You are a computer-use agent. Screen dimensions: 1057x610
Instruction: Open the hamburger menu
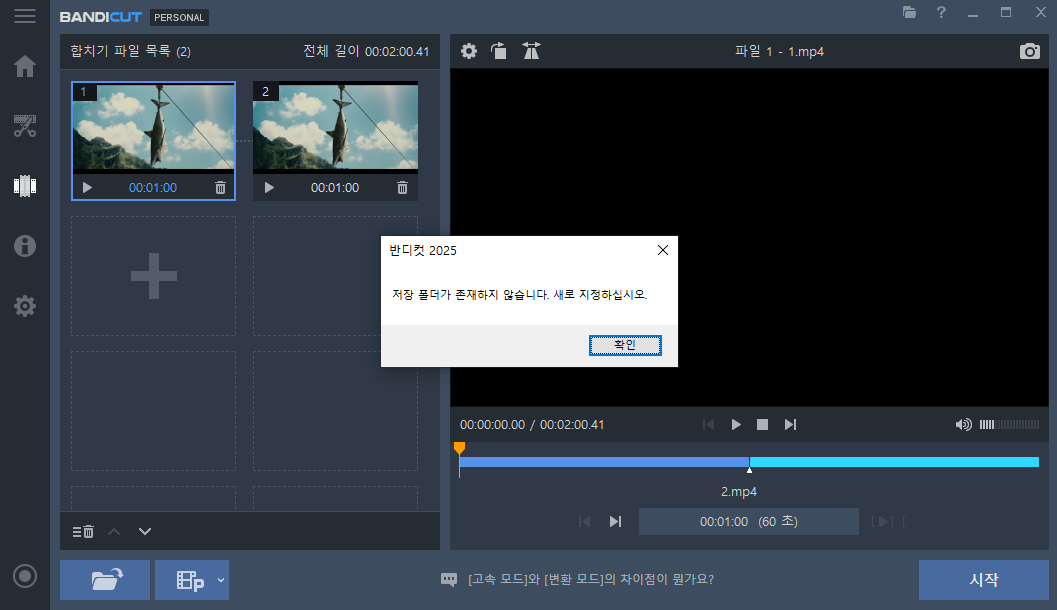point(25,16)
